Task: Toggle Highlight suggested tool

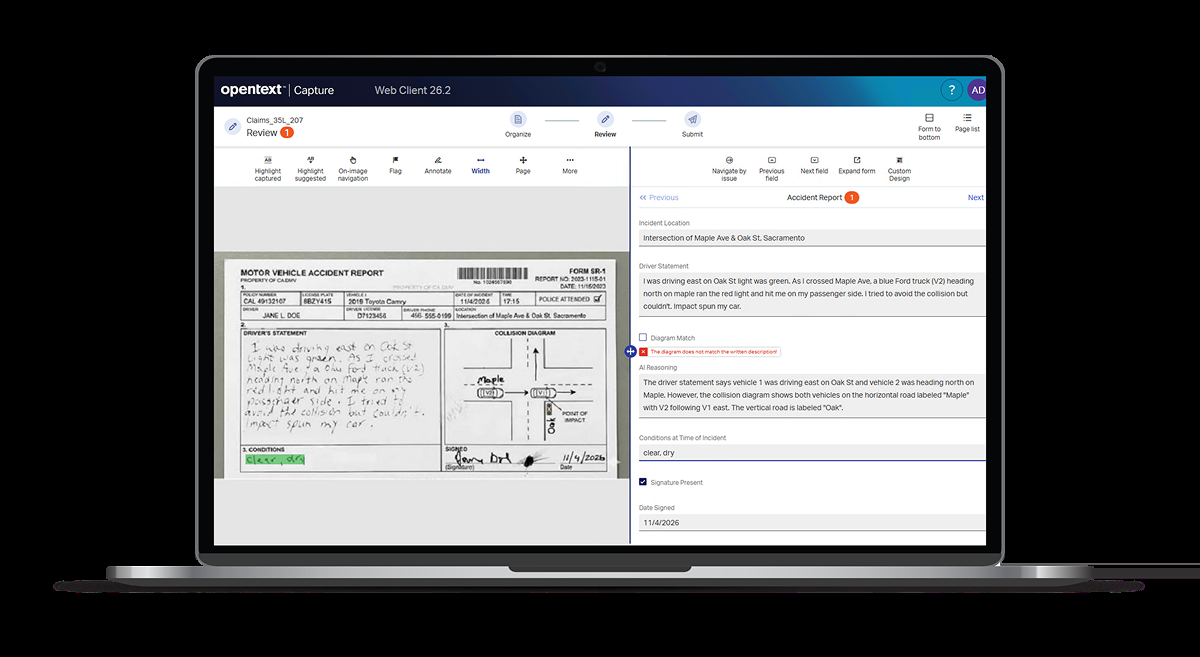Action: [310, 168]
